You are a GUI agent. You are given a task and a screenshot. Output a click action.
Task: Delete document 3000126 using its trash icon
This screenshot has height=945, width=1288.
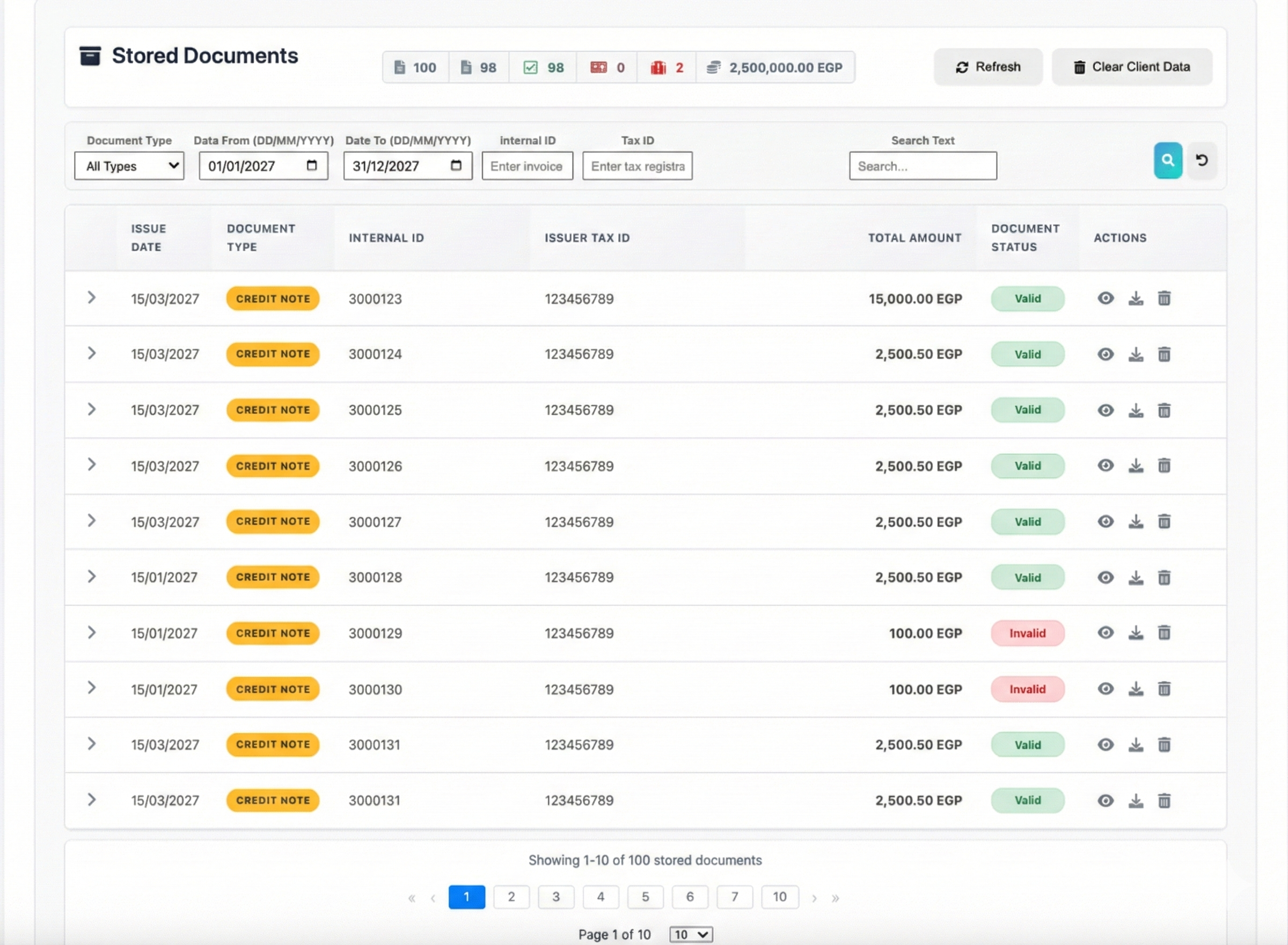click(x=1165, y=466)
